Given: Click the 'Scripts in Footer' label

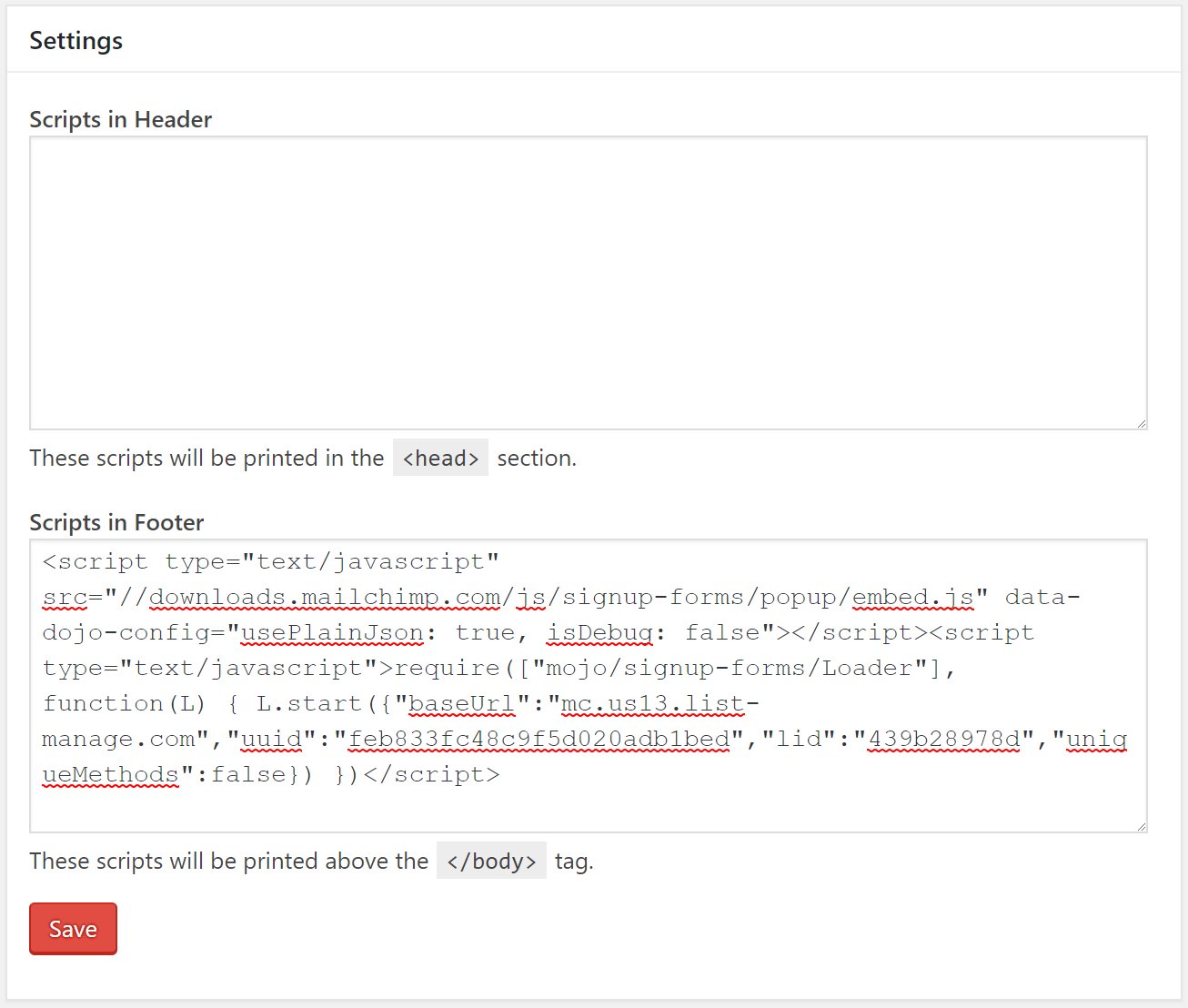Looking at the screenshot, I should pos(116,522).
